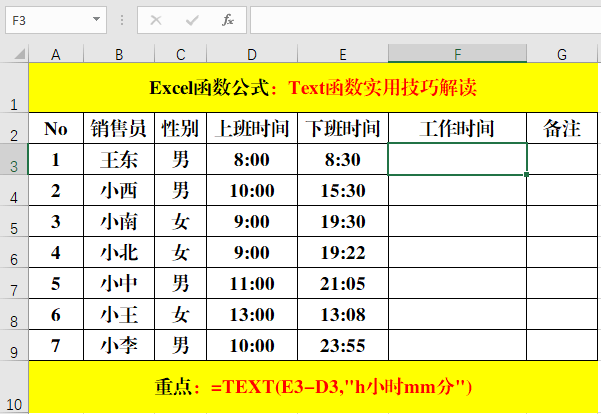601x414 pixels.
Task: Open the Insert Function fx dialog
Action: [228, 20]
